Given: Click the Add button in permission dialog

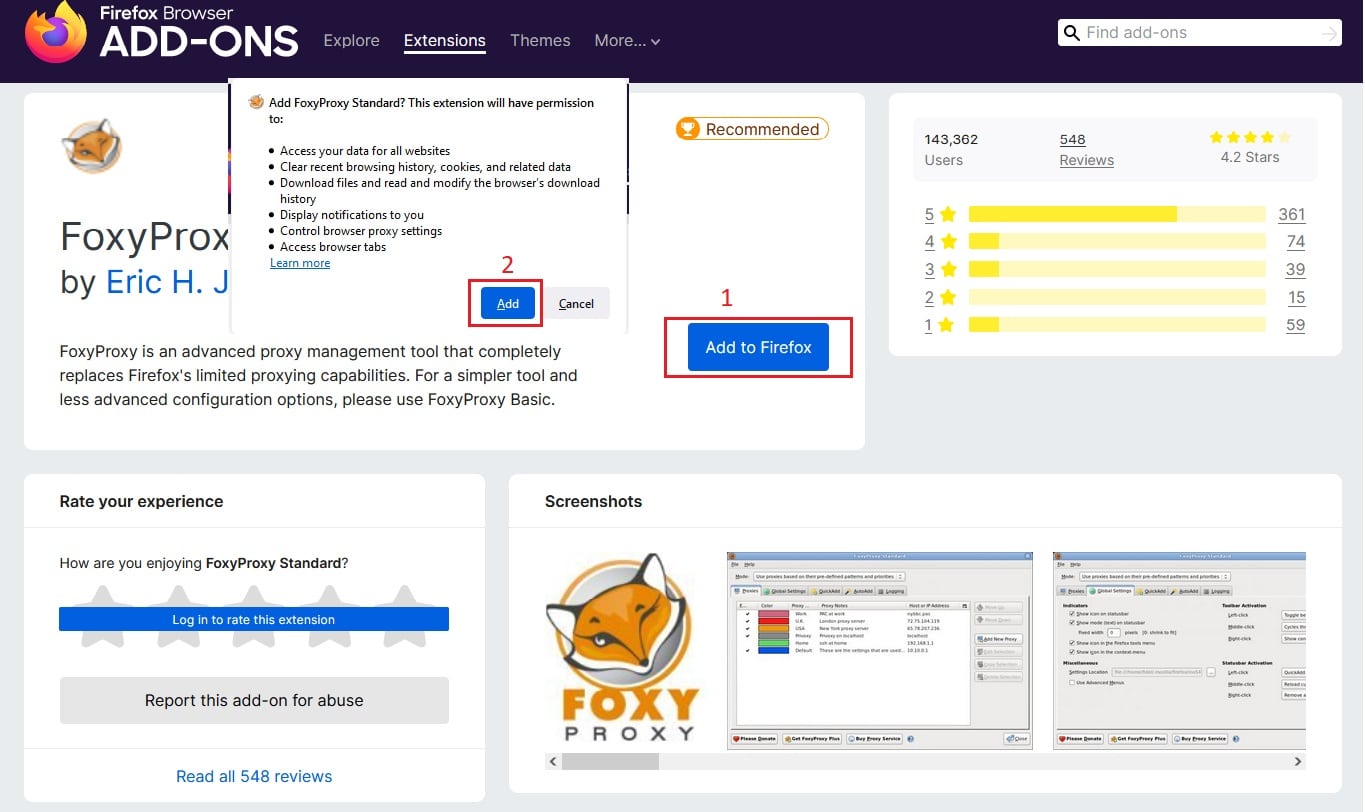Looking at the screenshot, I should [508, 303].
